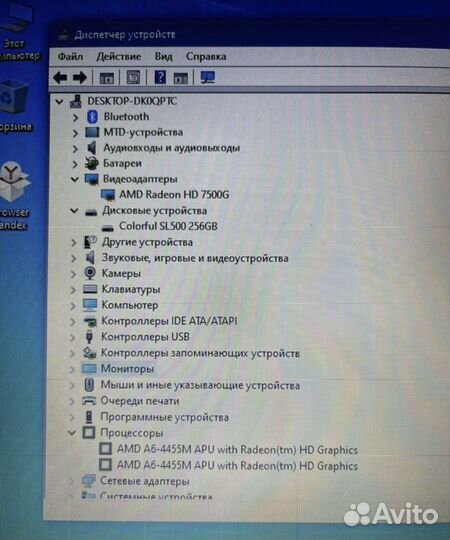Select the second AMD A6-4455M APU entry
This screenshot has width=450, height=540.
click(237, 466)
